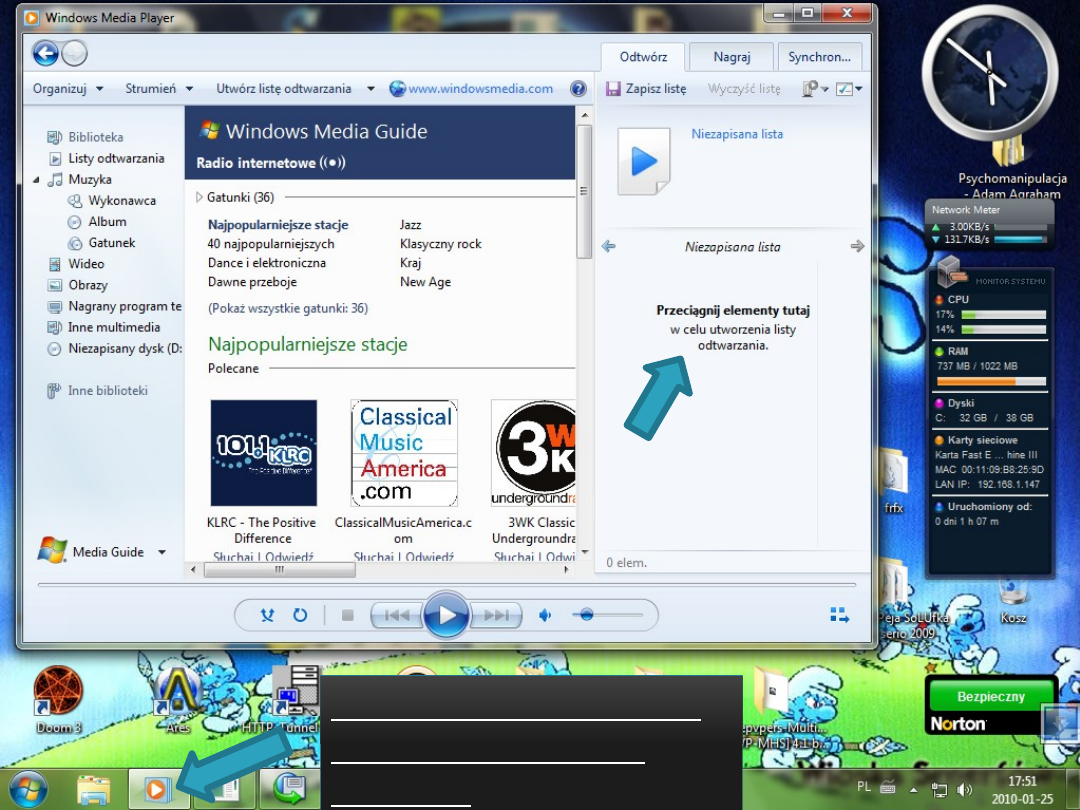Switch to Now Playing view icon
The width and height of the screenshot is (1080, 810).
(x=839, y=615)
